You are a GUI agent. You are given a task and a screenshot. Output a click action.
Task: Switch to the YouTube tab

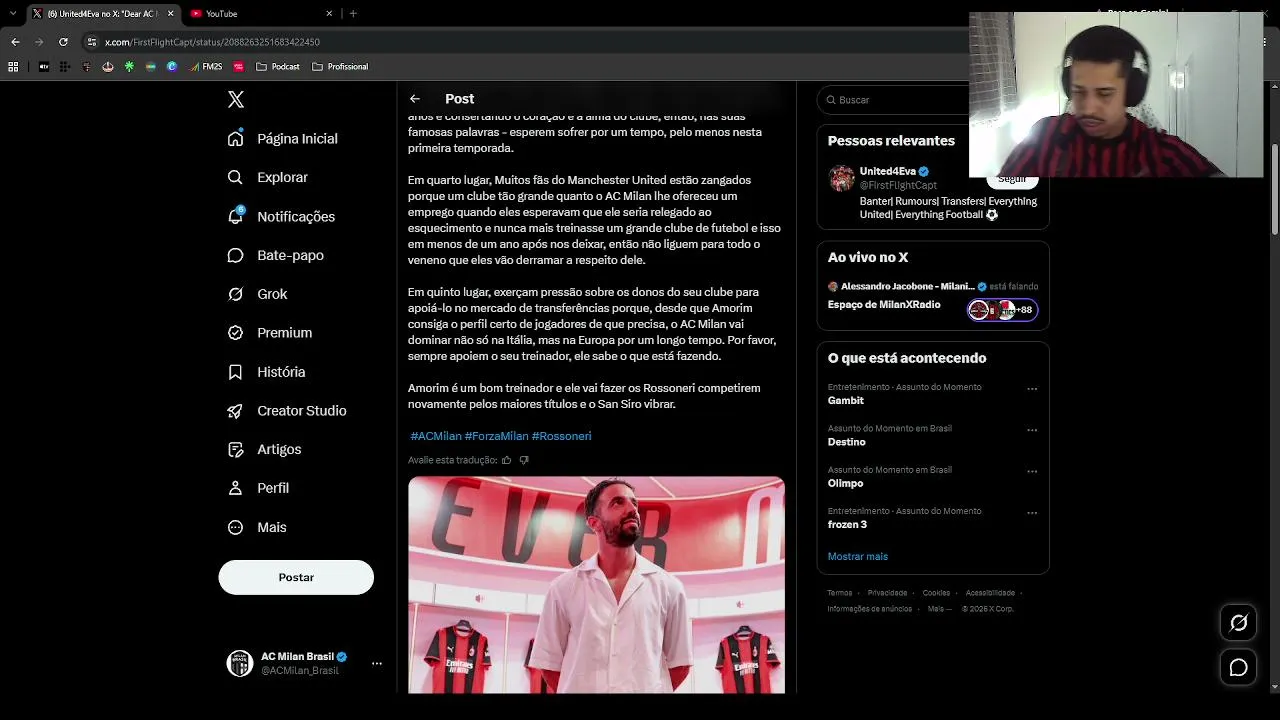(262, 14)
